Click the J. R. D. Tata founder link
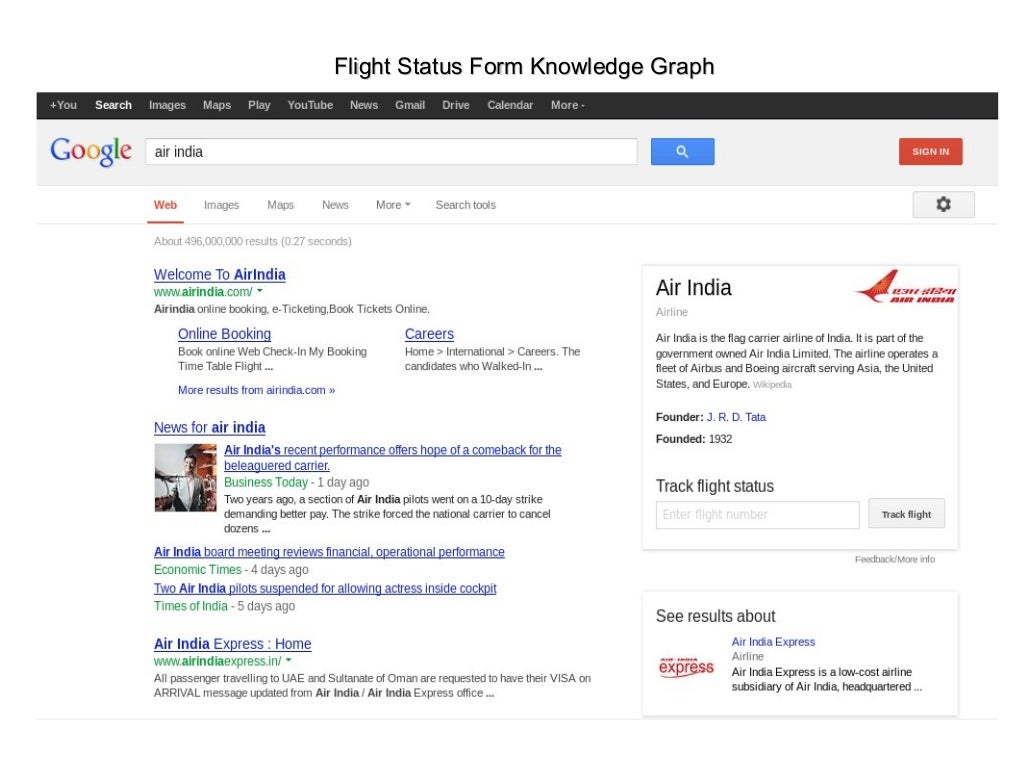The width and height of the screenshot is (1024, 768). 736,417
